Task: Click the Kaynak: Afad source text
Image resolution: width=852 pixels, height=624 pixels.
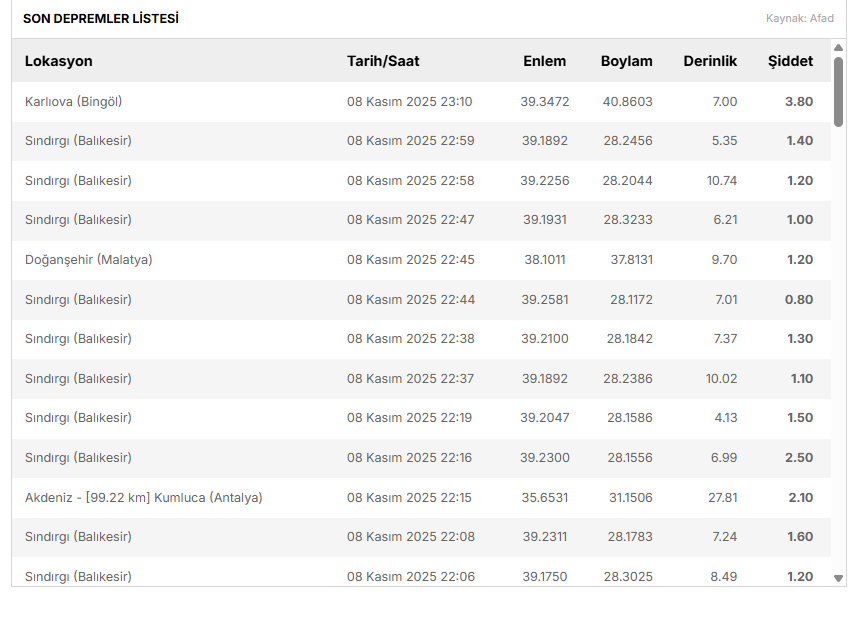Action: tap(799, 19)
